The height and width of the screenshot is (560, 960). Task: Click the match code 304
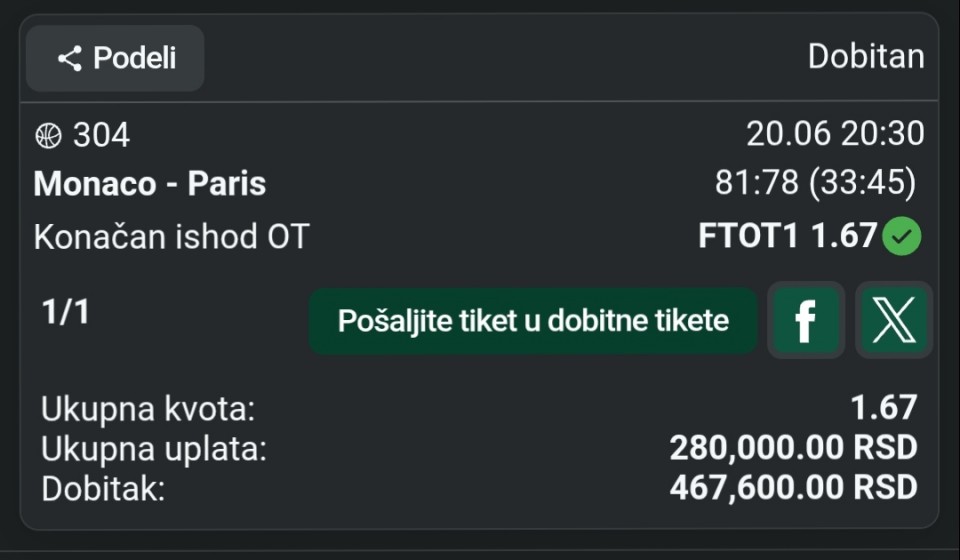point(102,135)
